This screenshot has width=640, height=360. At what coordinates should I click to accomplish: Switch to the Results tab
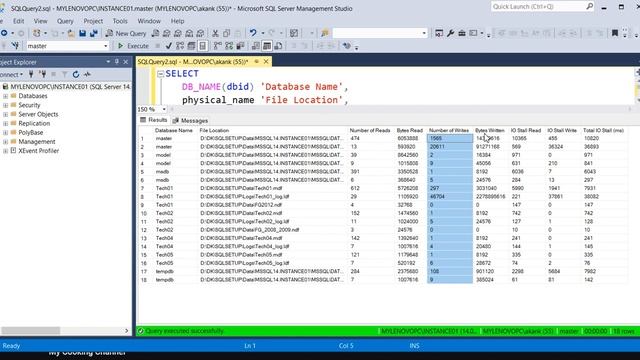coord(154,120)
